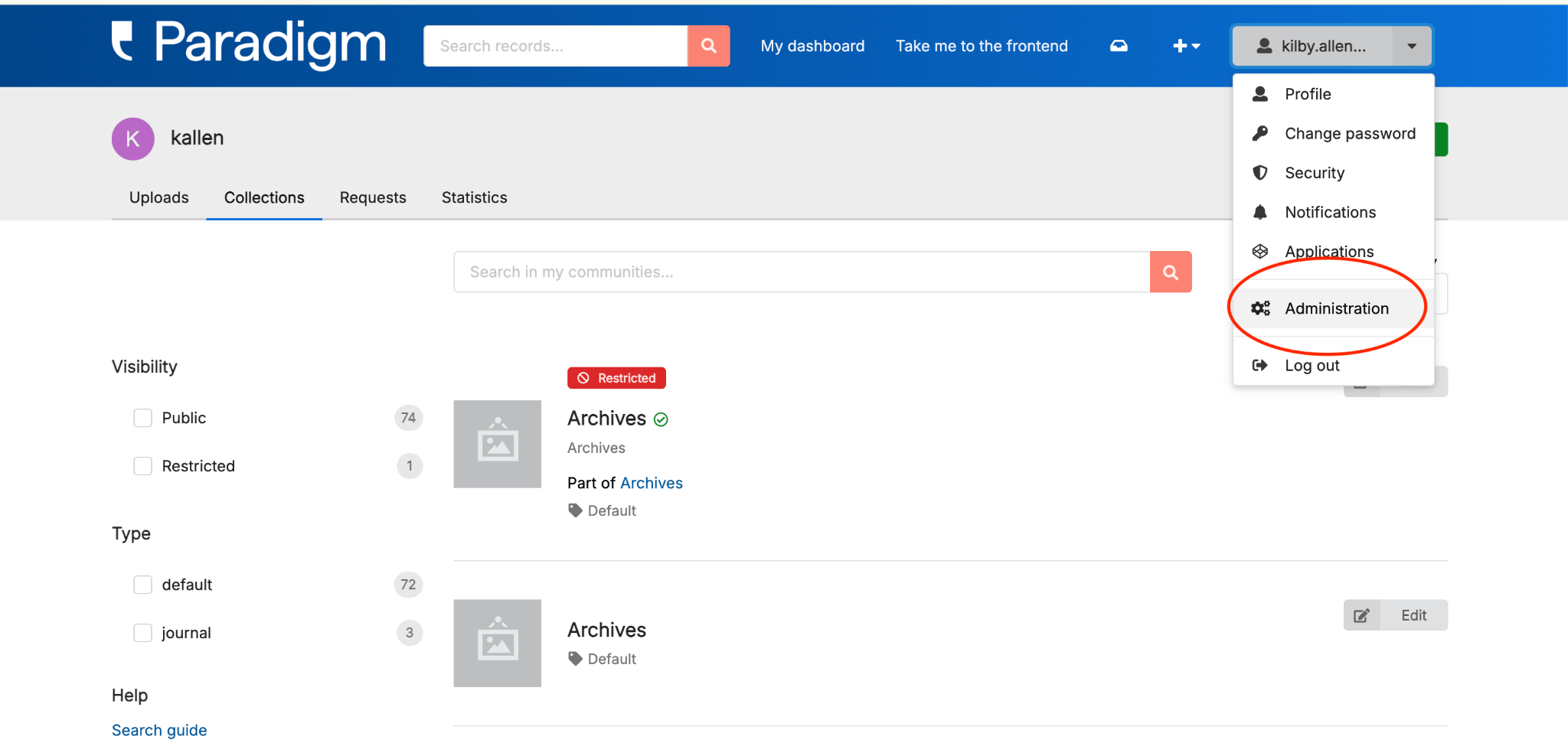Image resolution: width=1568 pixels, height=756 pixels.
Task: Focus the Search in my communities field
Action: coord(802,272)
